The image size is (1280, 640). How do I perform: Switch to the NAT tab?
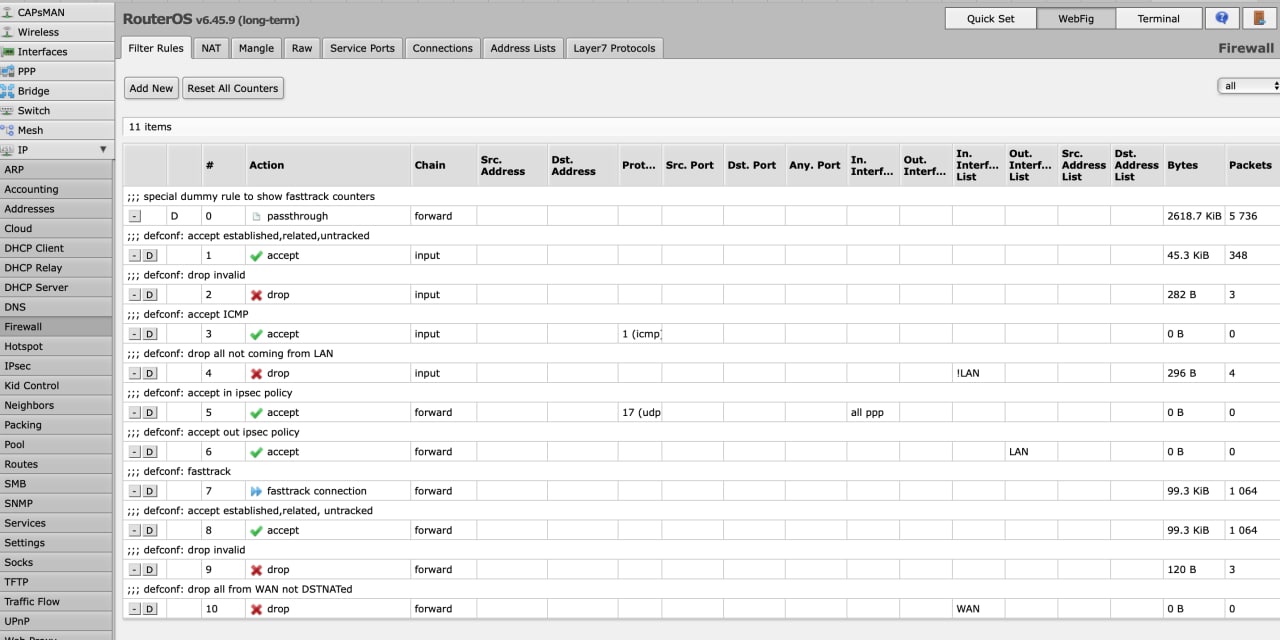point(211,48)
